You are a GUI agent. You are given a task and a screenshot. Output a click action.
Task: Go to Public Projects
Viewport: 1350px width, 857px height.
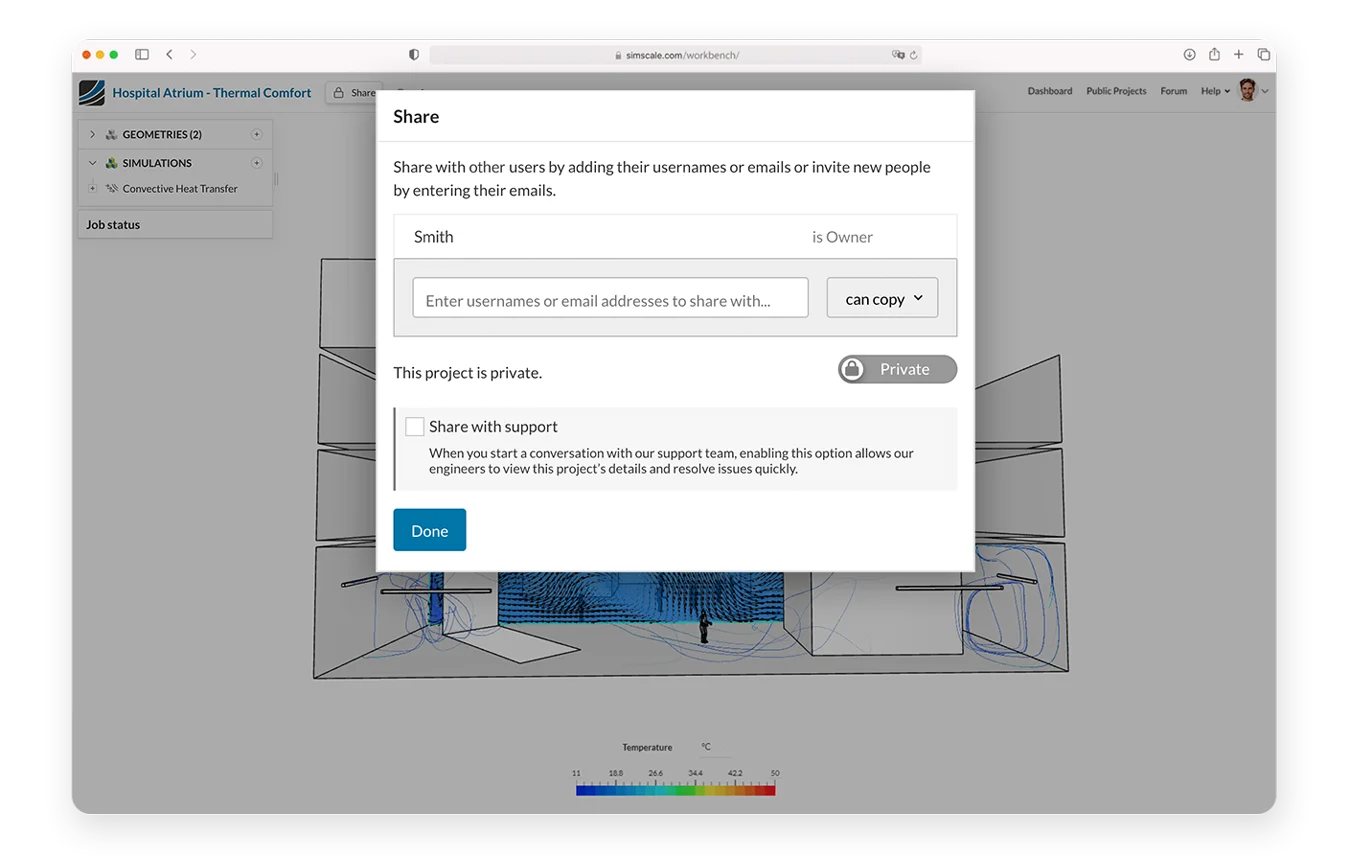[1116, 90]
